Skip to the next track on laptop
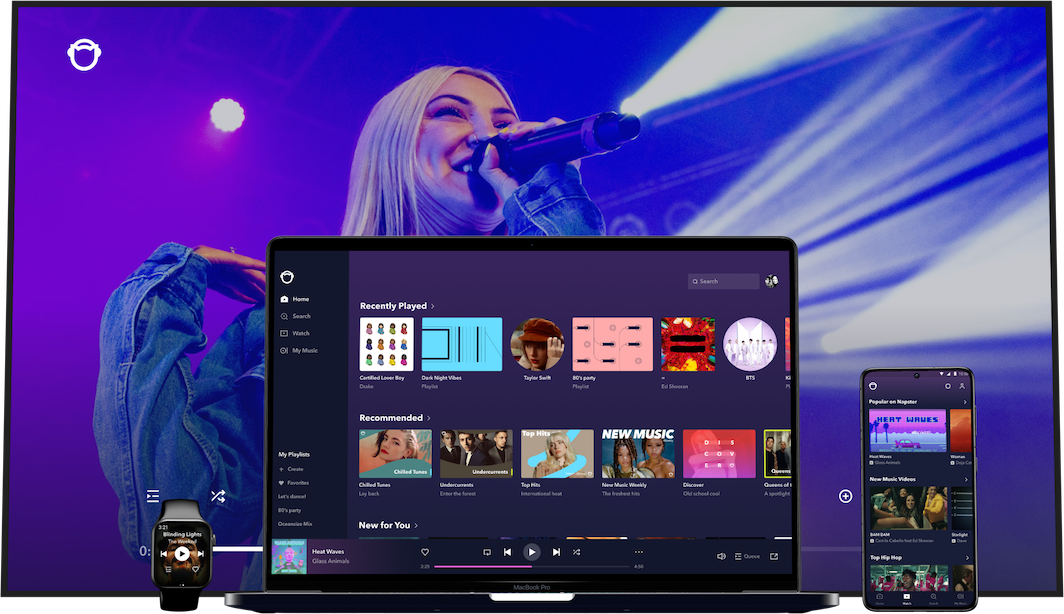Image resolution: width=1064 pixels, height=614 pixels. pos(556,552)
